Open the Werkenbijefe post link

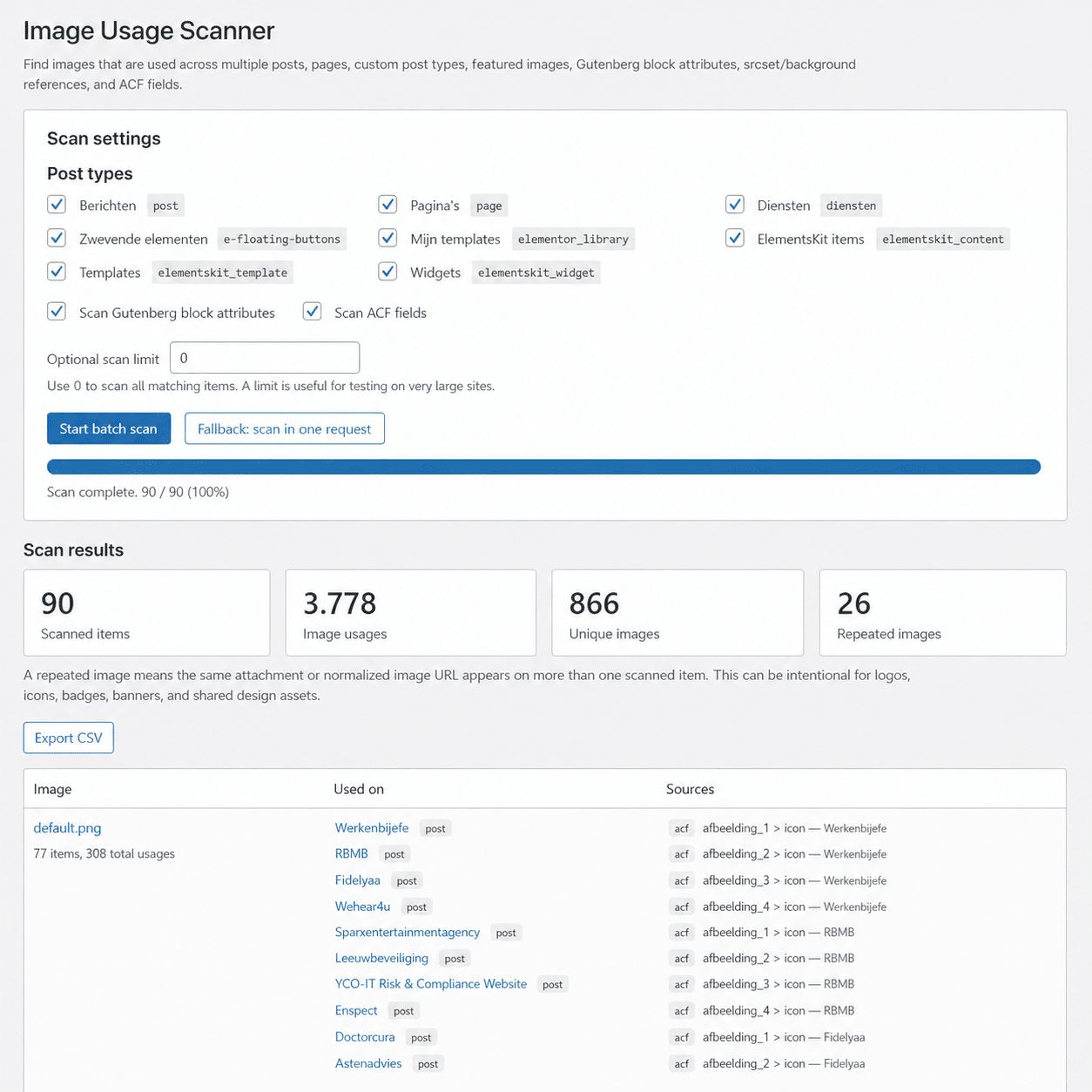371,828
